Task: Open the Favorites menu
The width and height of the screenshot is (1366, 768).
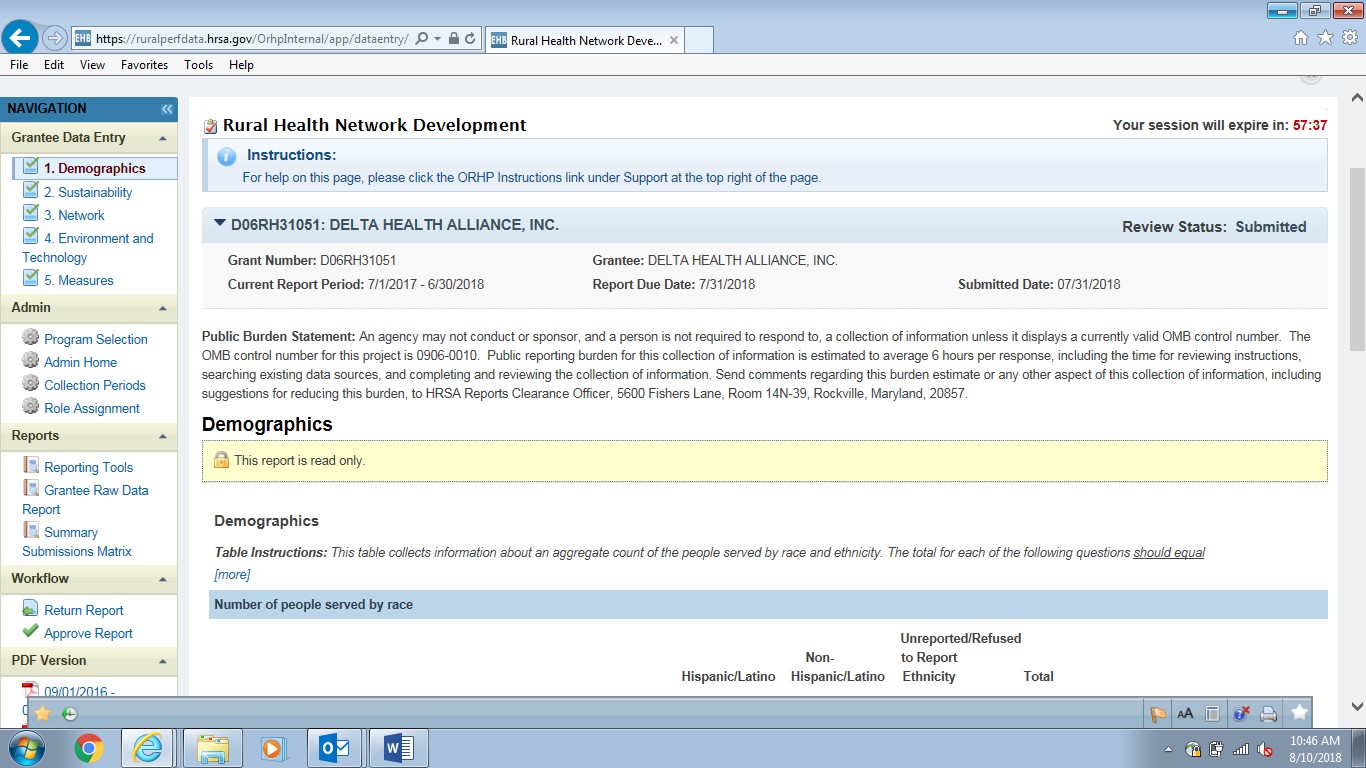Action: 144,65
